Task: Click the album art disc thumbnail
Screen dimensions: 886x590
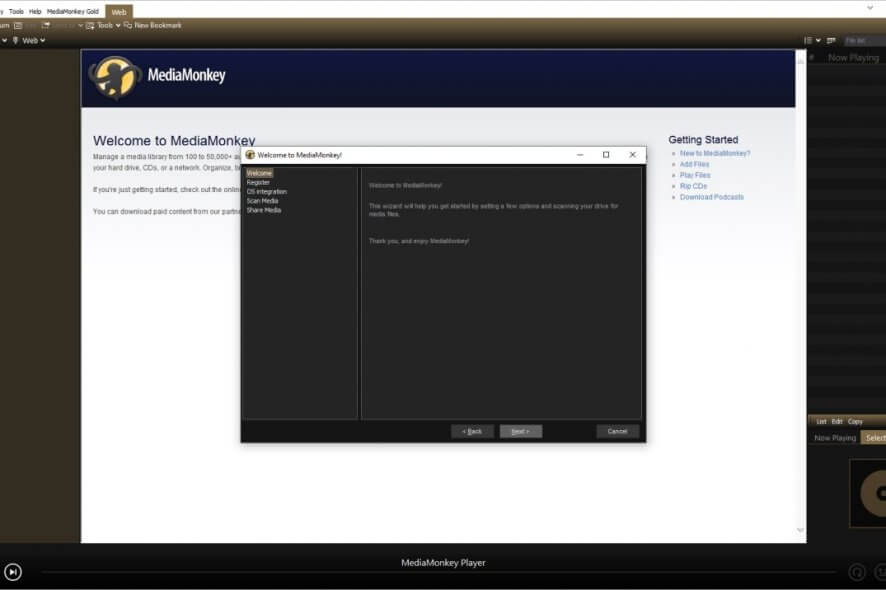Action: [868, 493]
